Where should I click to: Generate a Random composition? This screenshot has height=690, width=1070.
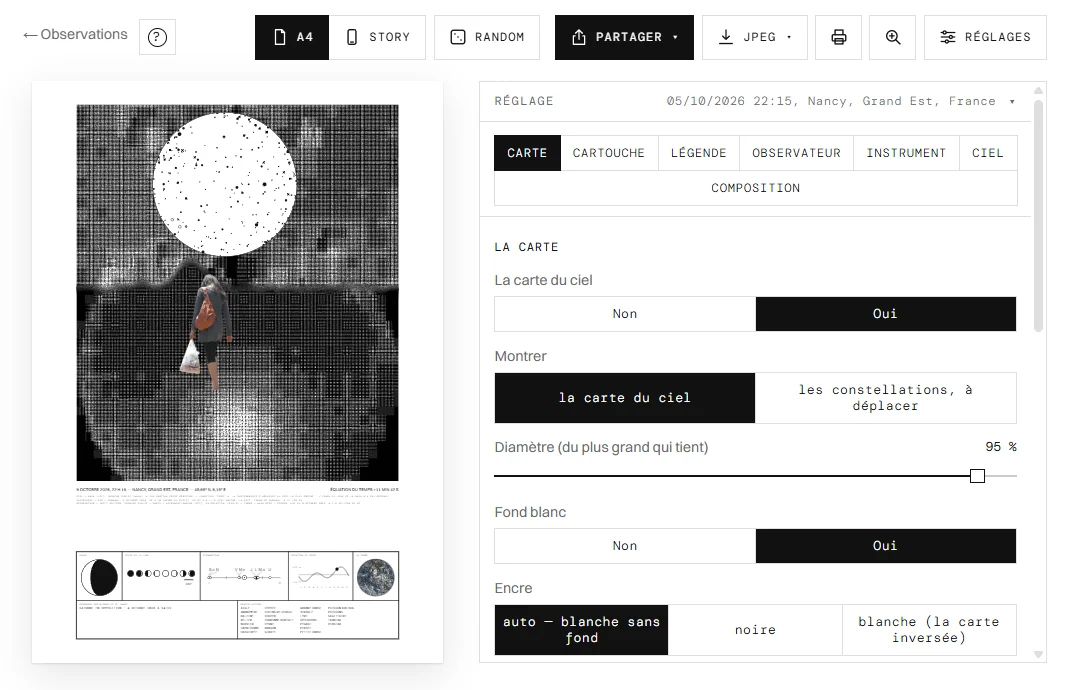(487, 37)
